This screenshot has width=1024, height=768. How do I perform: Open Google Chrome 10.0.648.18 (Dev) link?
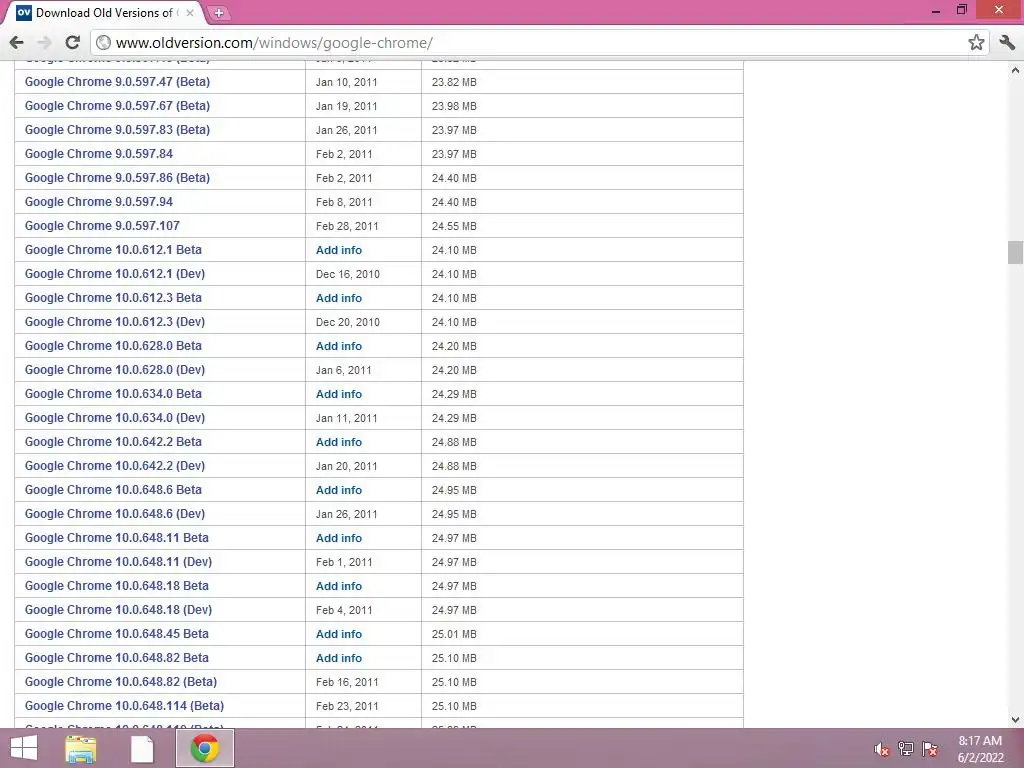(118, 610)
